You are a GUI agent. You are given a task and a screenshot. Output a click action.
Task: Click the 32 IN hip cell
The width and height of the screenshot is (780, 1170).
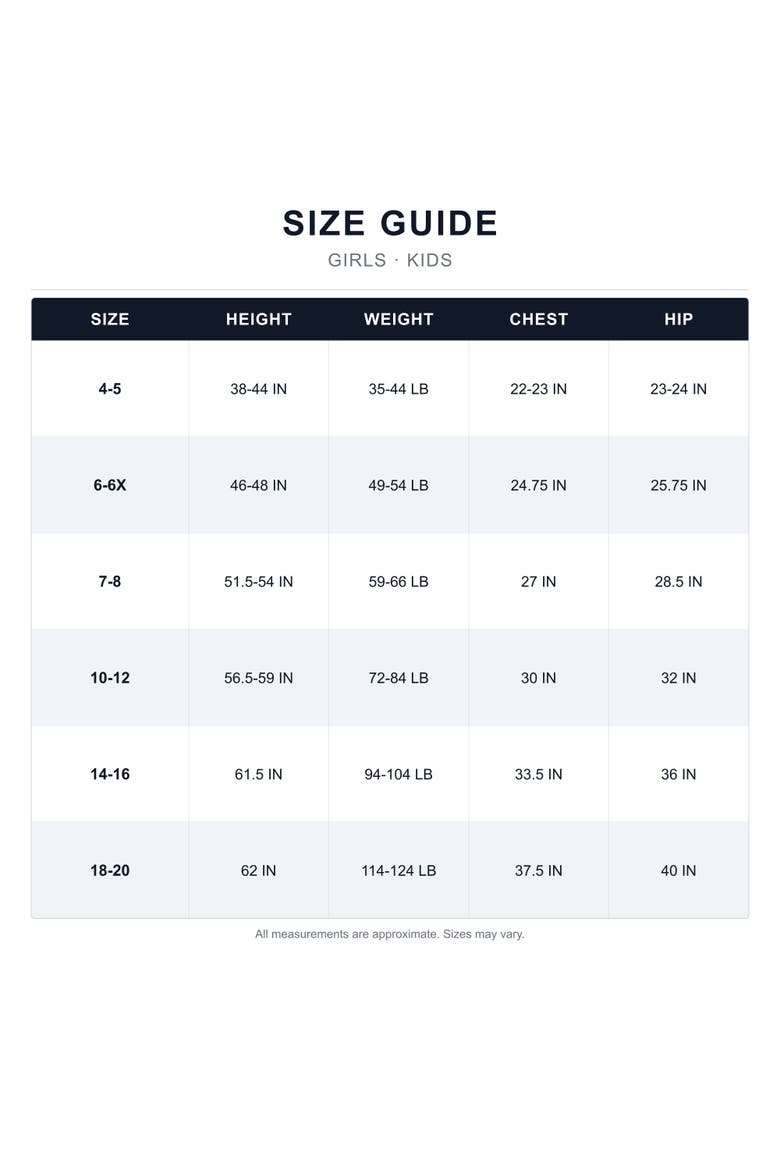pyautogui.click(x=678, y=678)
